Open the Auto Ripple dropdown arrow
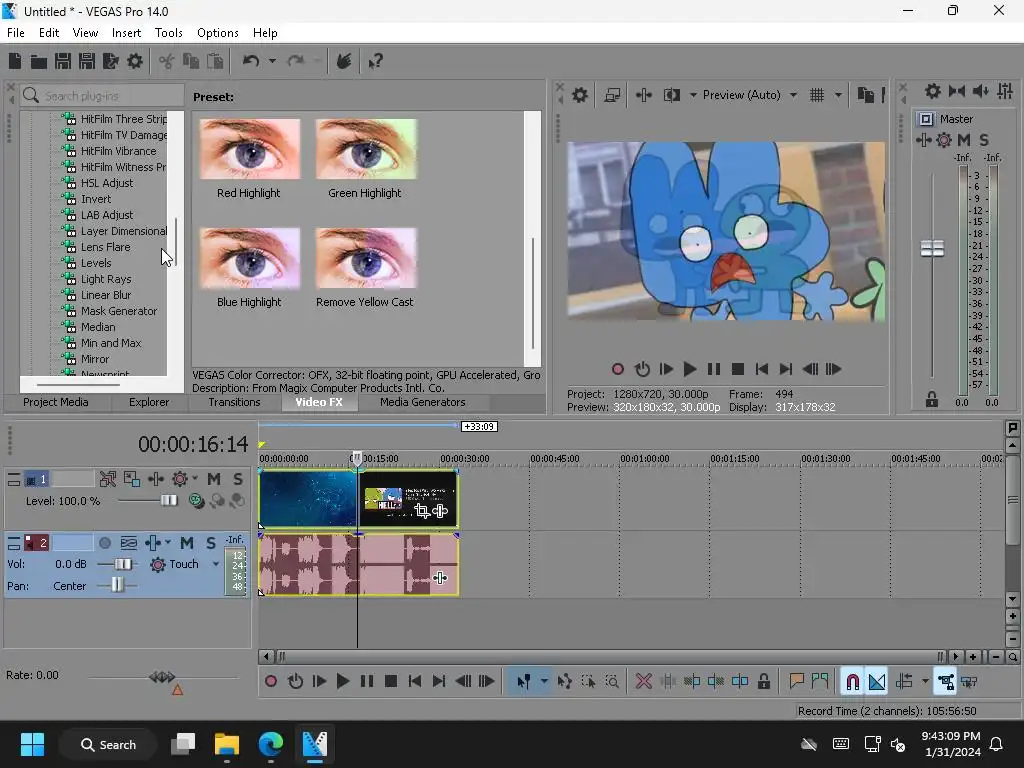The image size is (1024, 768). 925,682
